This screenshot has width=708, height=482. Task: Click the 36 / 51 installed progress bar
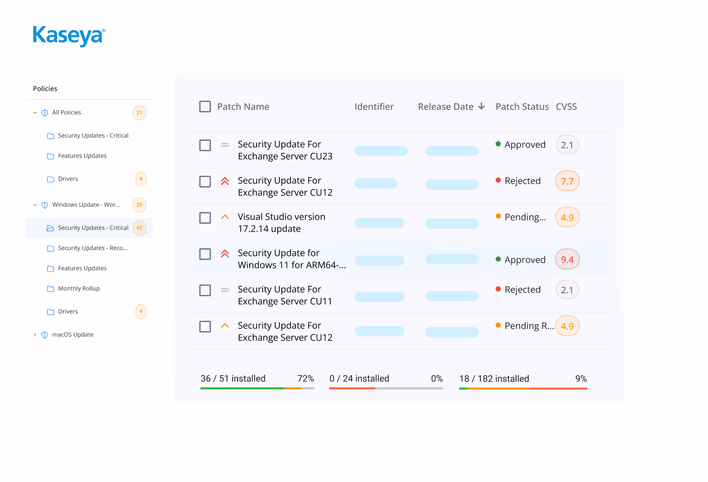click(x=257, y=388)
